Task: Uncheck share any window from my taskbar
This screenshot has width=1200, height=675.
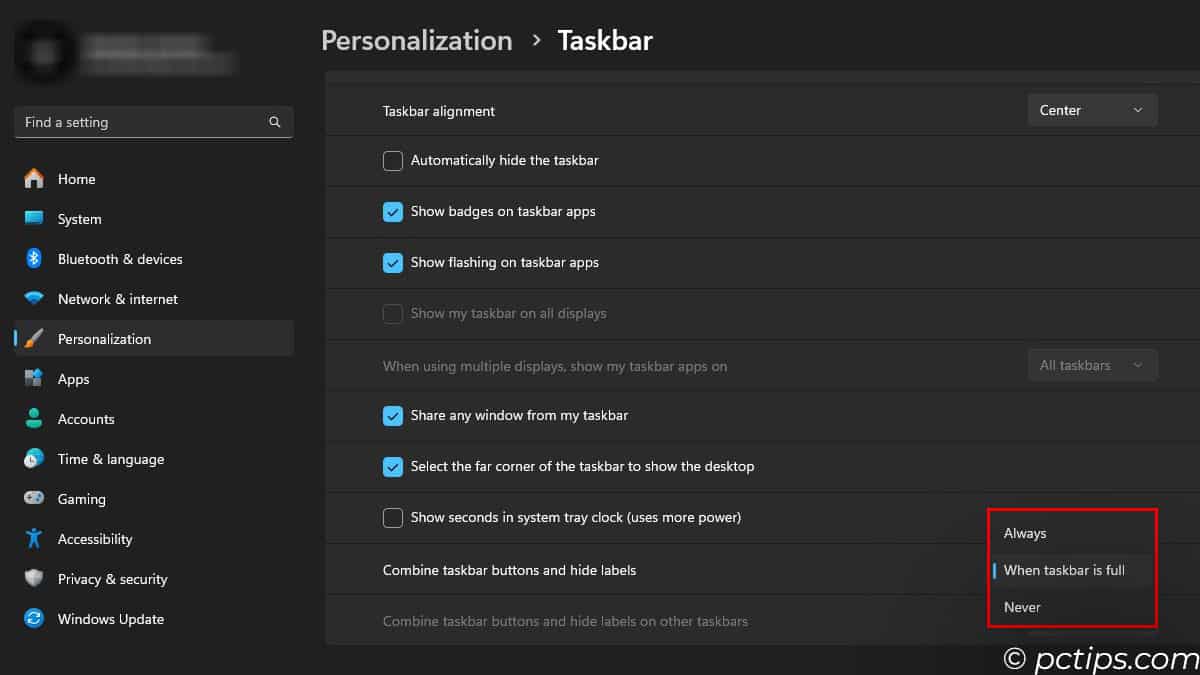Action: click(x=392, y=415)
